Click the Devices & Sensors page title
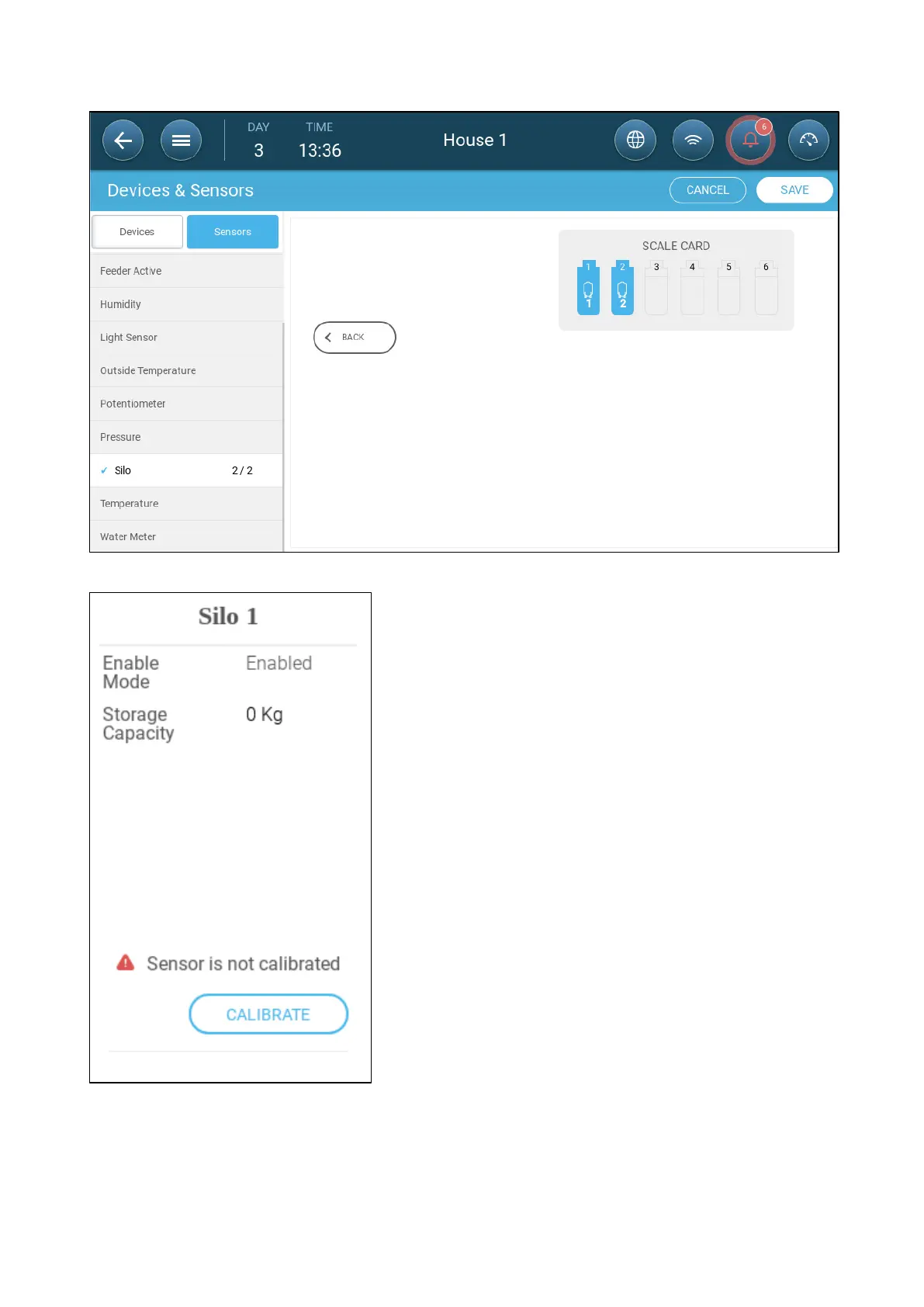This screenshot has height=1307, width=924. tap(180, 191)
